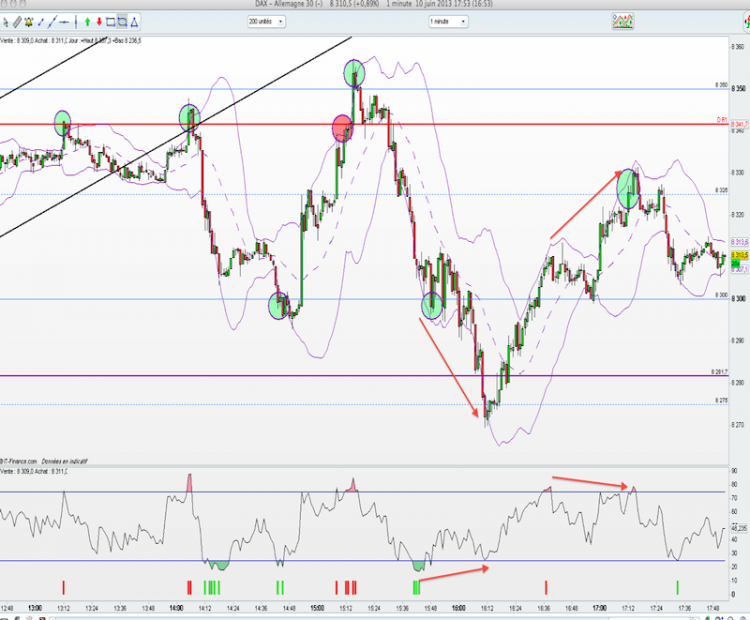This screenshot has width=750, height=620.
Task: Select the ruler measurement tool
Action: pos(17,22)
